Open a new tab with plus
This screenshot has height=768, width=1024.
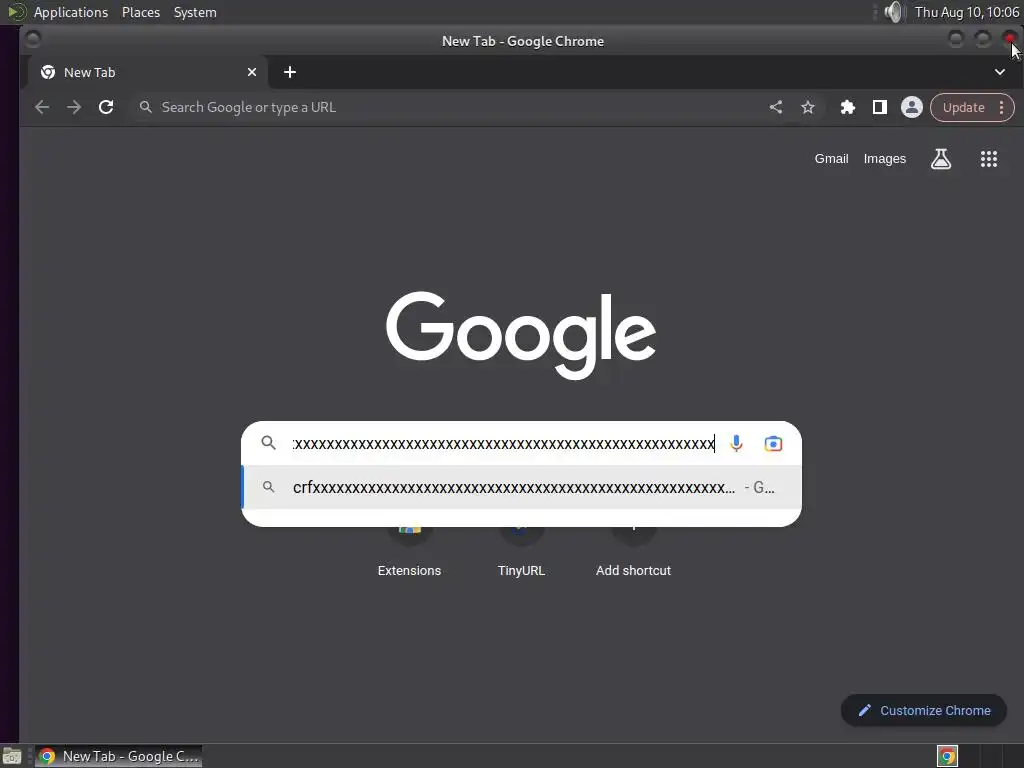(x=290, y=72)
